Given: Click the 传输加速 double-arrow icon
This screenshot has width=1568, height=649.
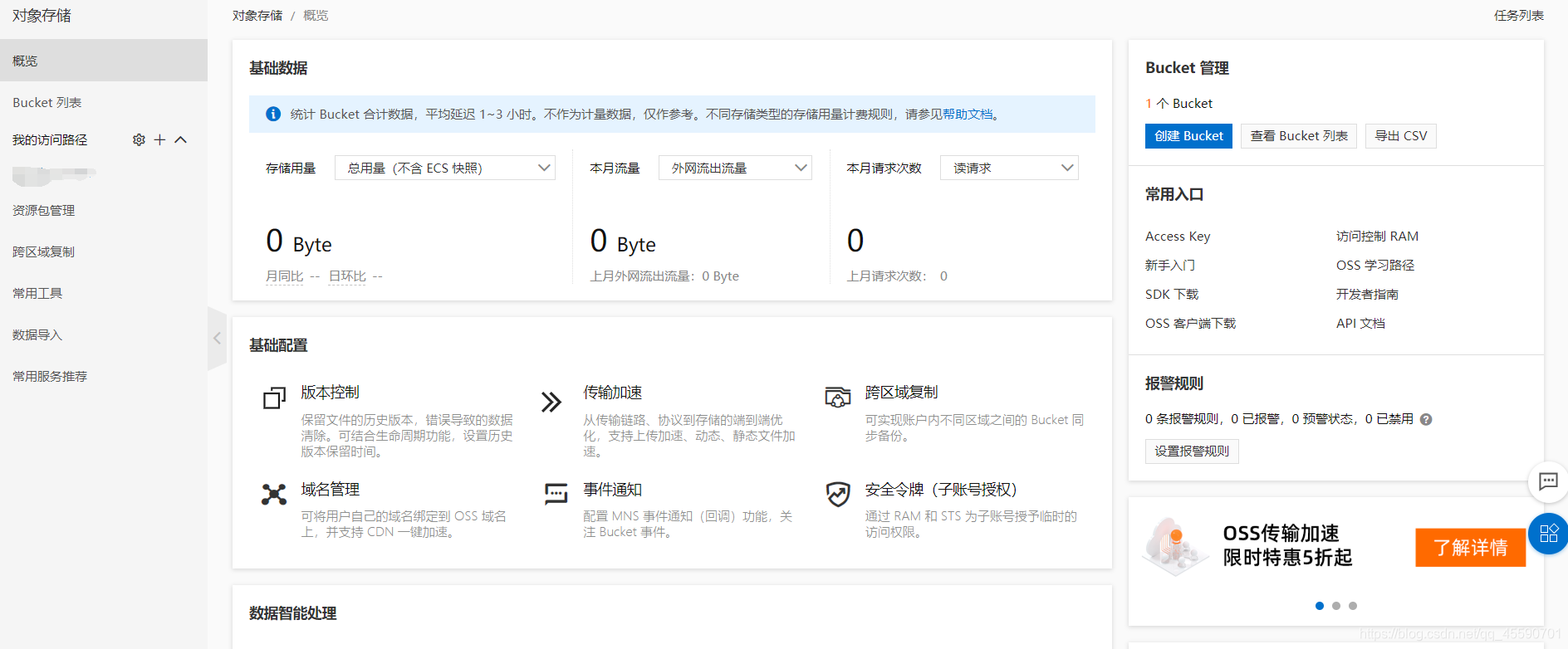Looking at the screenshot, I should (x=551, y=403).
